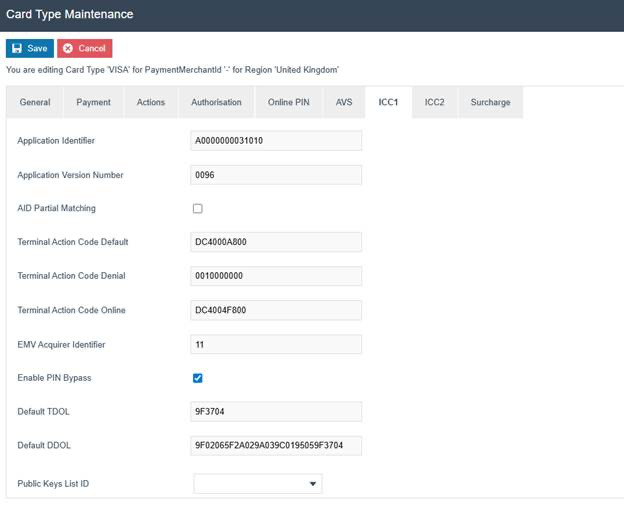
Task: Open the Payment tab
Action: coord(93,102)
